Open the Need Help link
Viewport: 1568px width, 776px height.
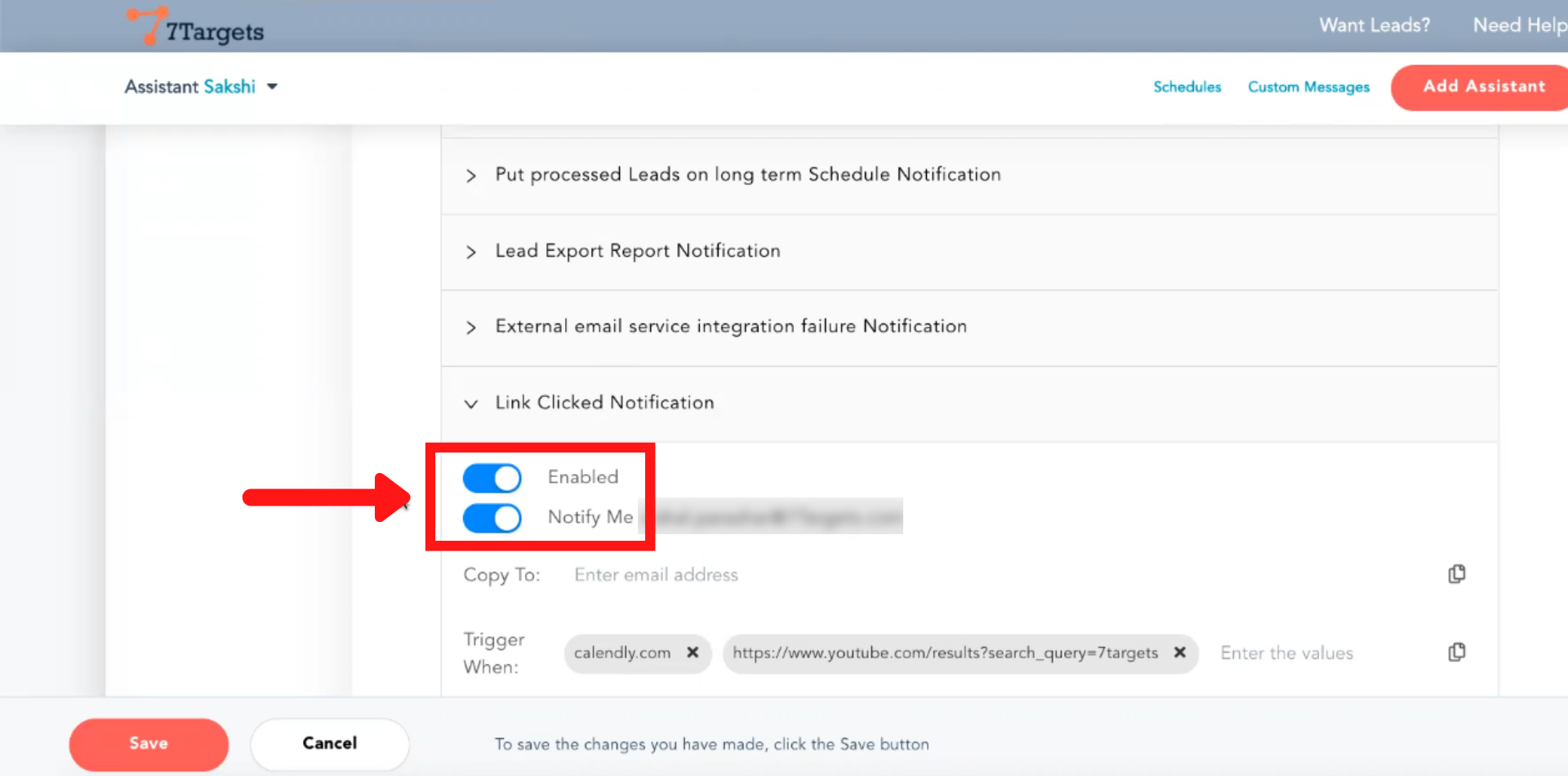(x=1519, y=25)
